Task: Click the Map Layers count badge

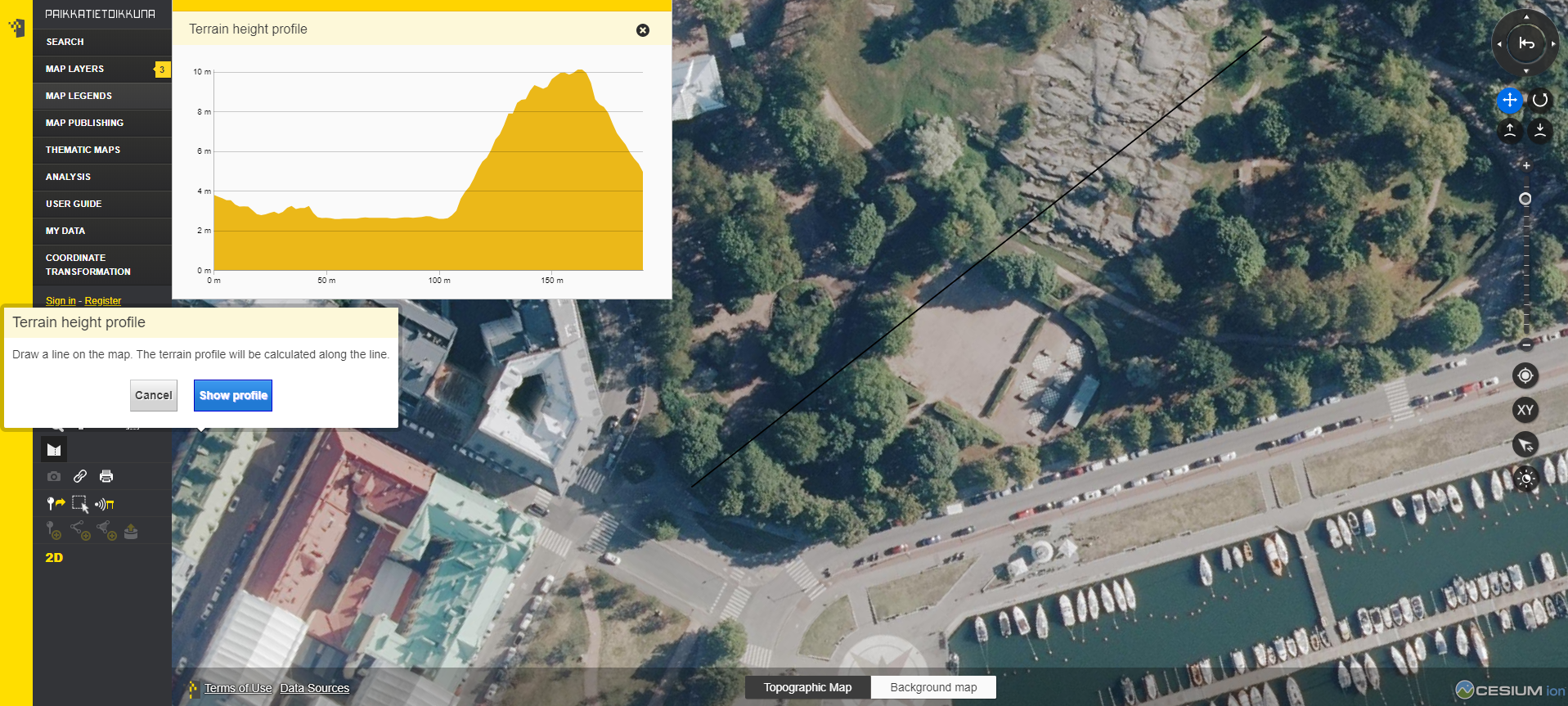Action: pyautogui.click(x=162, y=70)
